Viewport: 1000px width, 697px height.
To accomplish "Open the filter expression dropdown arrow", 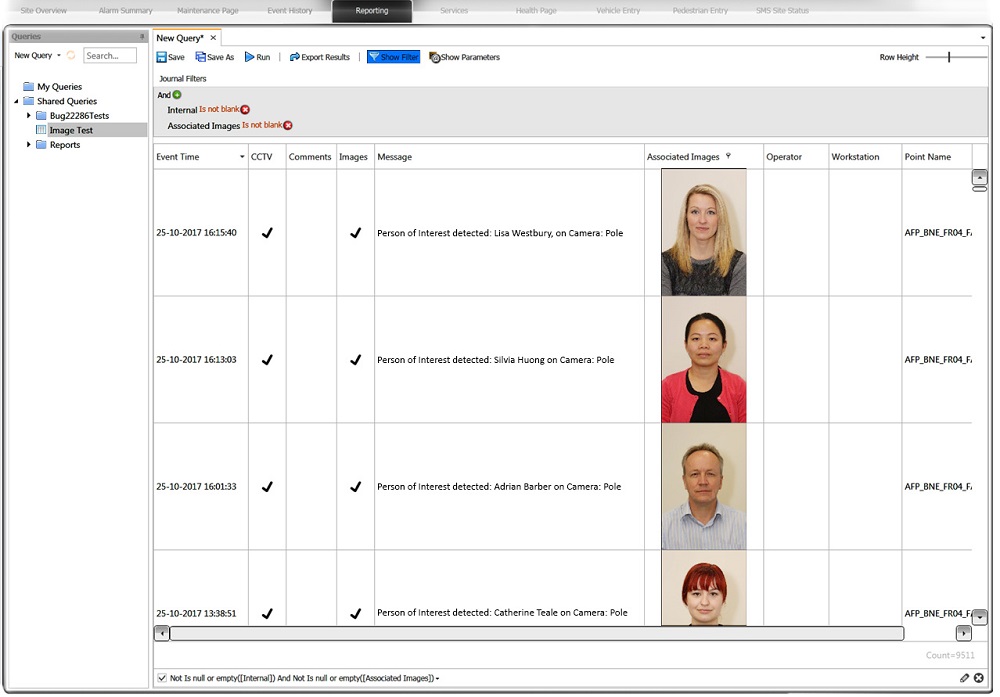I will coord(438,679).
